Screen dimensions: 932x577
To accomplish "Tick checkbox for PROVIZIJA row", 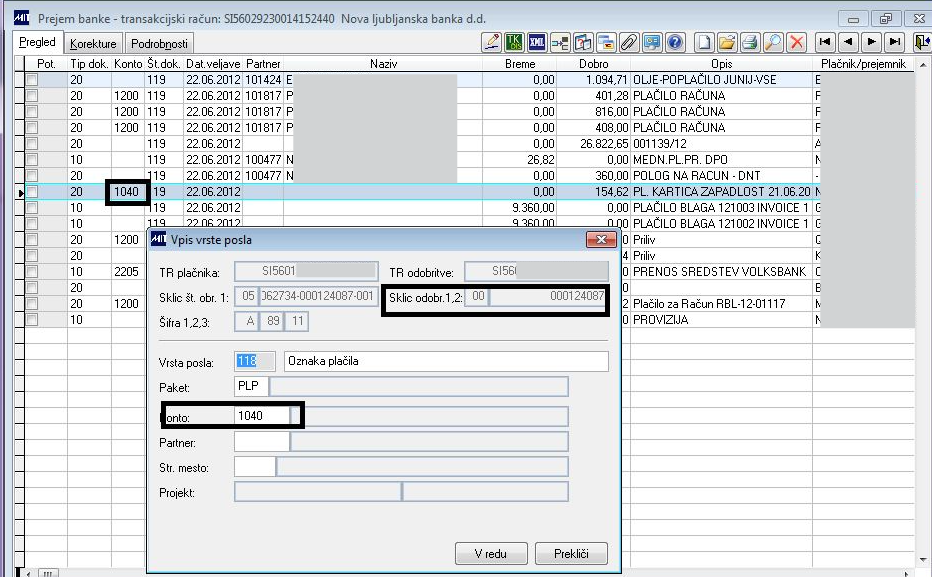I will pos(32,320).
